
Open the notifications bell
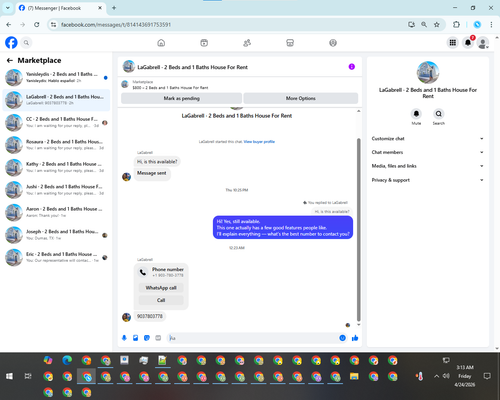468,43
